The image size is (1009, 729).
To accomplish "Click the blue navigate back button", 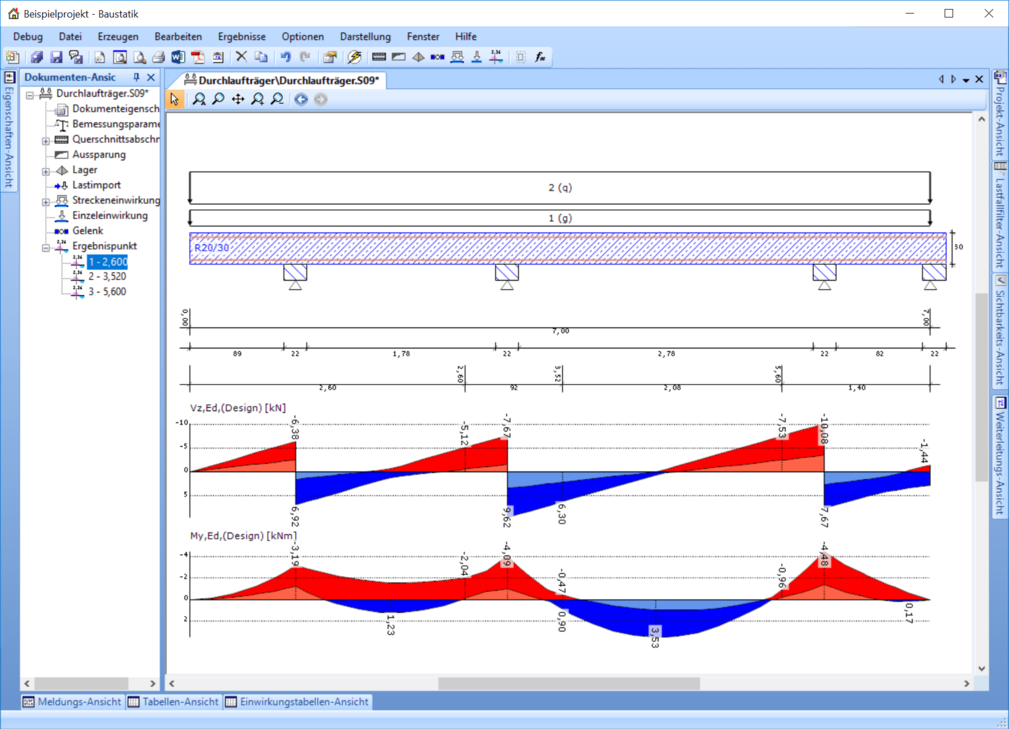I will click(x=300, y=99).
